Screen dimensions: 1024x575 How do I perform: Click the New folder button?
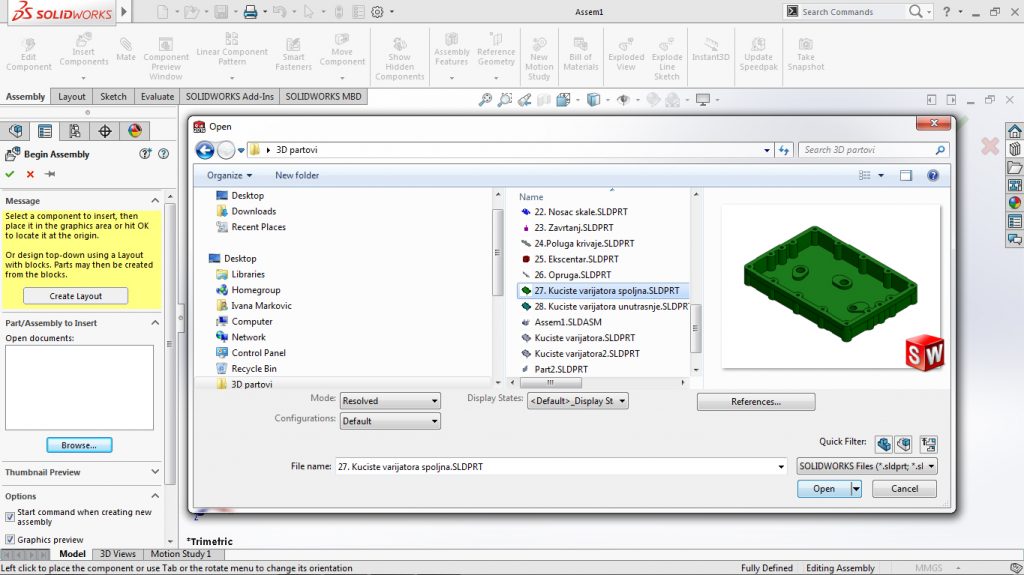pyautogui.click(x=297, y=175)
